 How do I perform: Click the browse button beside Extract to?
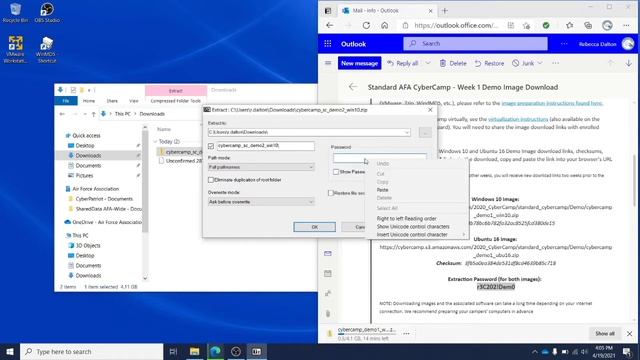coord(425,132)
